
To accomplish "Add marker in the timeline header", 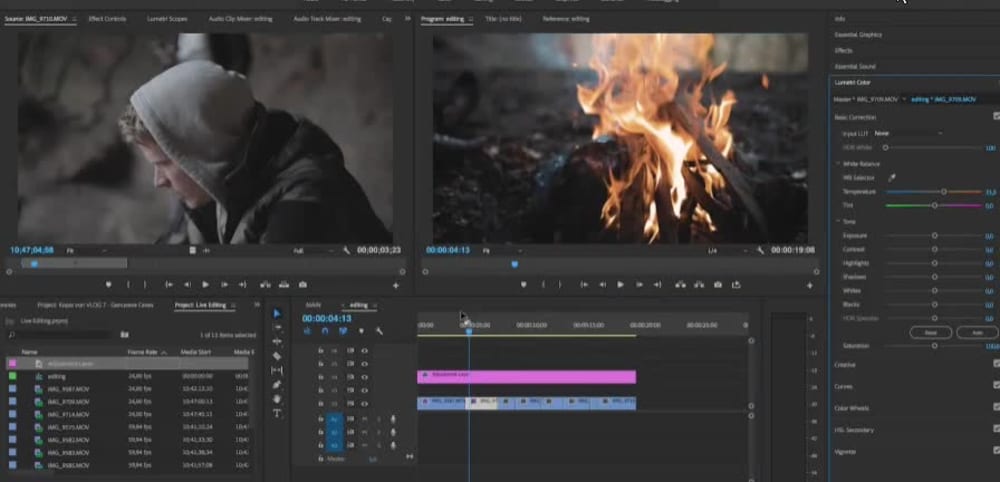I will [x=361, y=331].
